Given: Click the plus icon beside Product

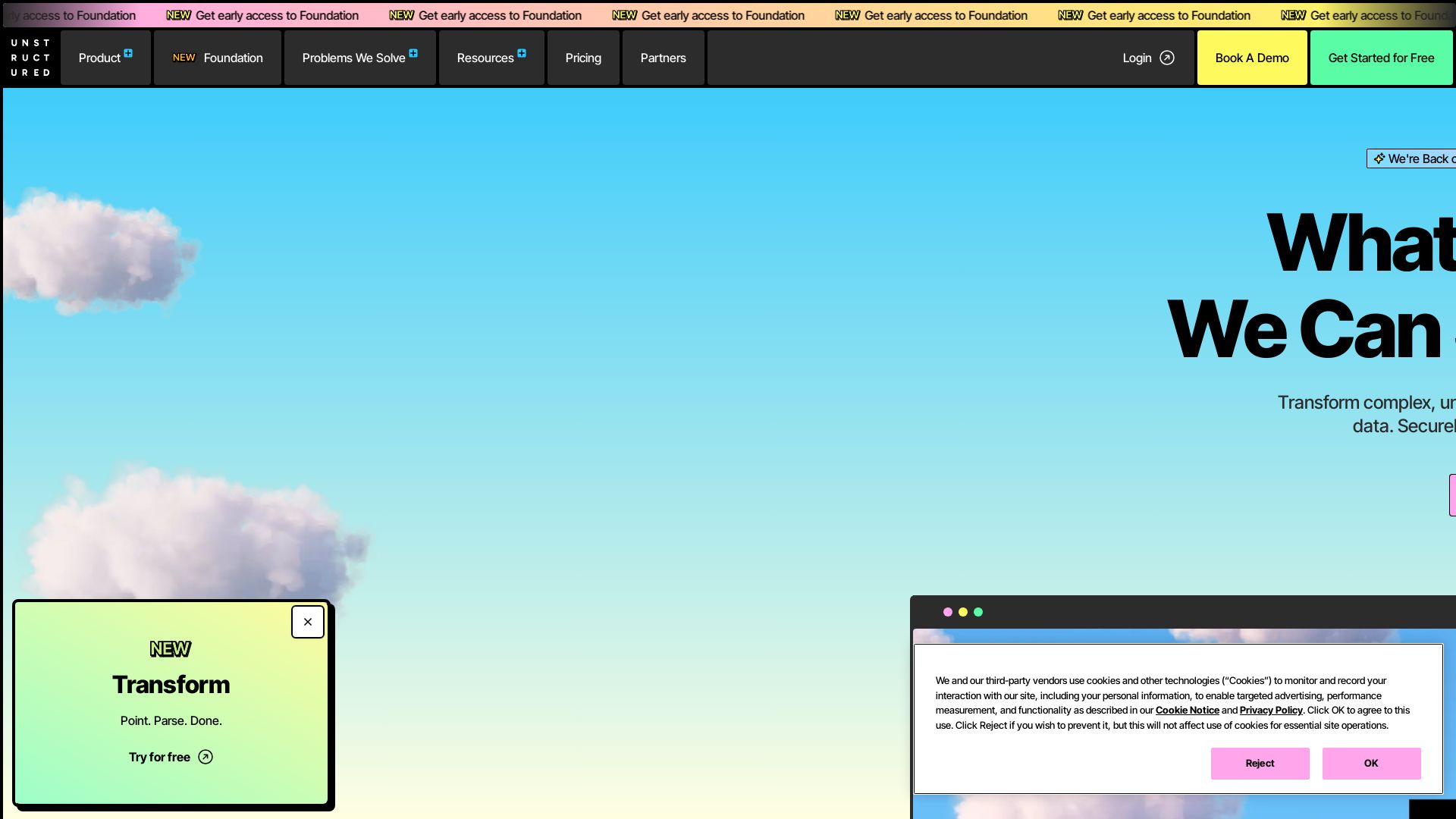Looking at the screenshot, I should click(x=128, y=53).
